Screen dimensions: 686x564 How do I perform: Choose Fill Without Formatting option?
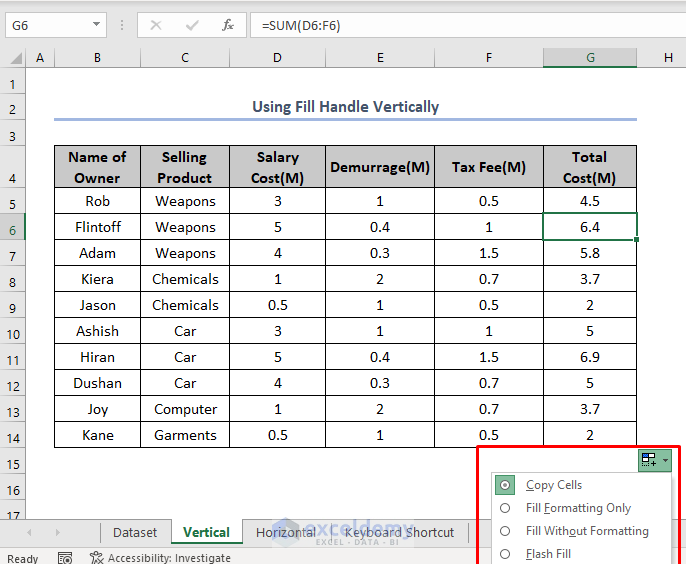[x=587, y=531]
